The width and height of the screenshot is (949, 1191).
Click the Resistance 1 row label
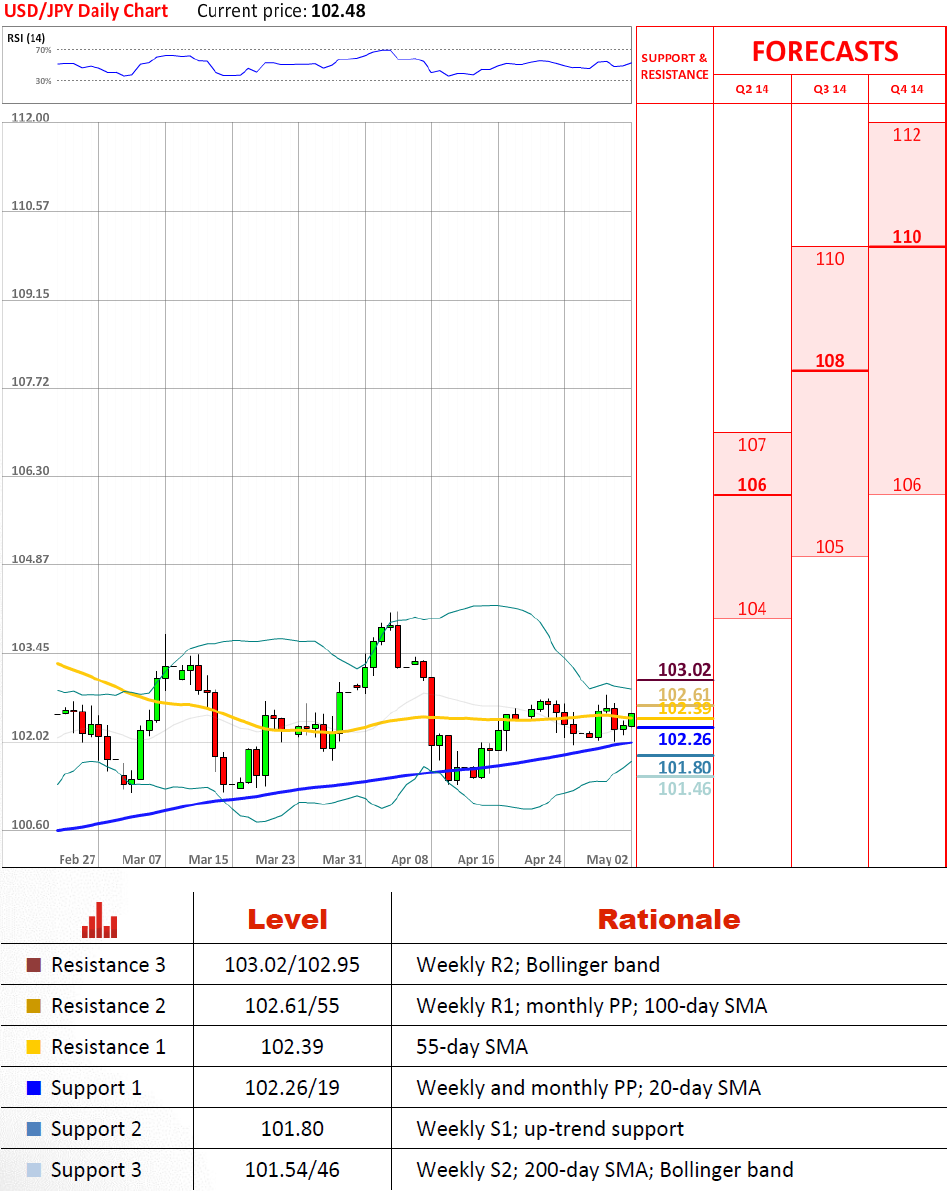108,1047
